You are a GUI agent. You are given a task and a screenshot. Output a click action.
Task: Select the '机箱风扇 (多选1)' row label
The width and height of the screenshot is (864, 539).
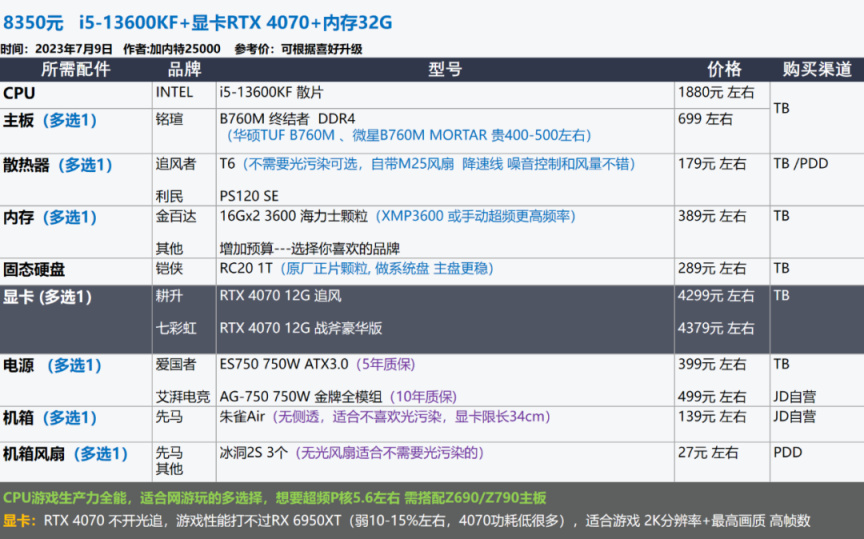click(x=65, y=454)
